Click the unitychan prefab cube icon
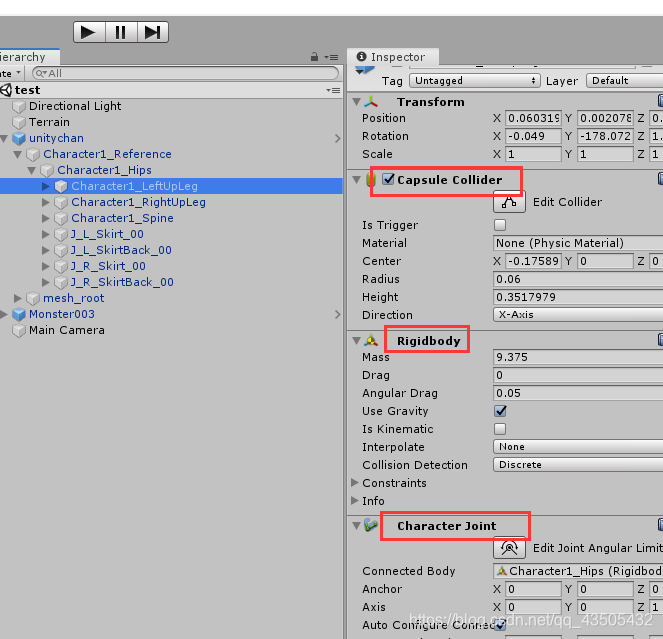This screenshot has width=663, height=639. (19, 138)
